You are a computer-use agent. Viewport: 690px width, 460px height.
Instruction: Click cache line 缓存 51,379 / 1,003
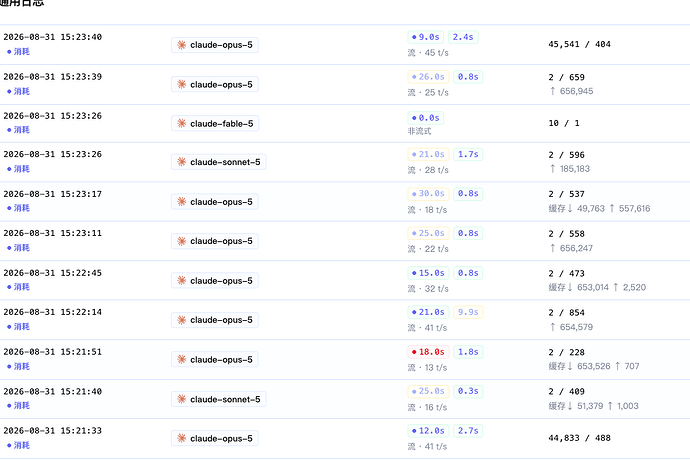coord(594,406)
